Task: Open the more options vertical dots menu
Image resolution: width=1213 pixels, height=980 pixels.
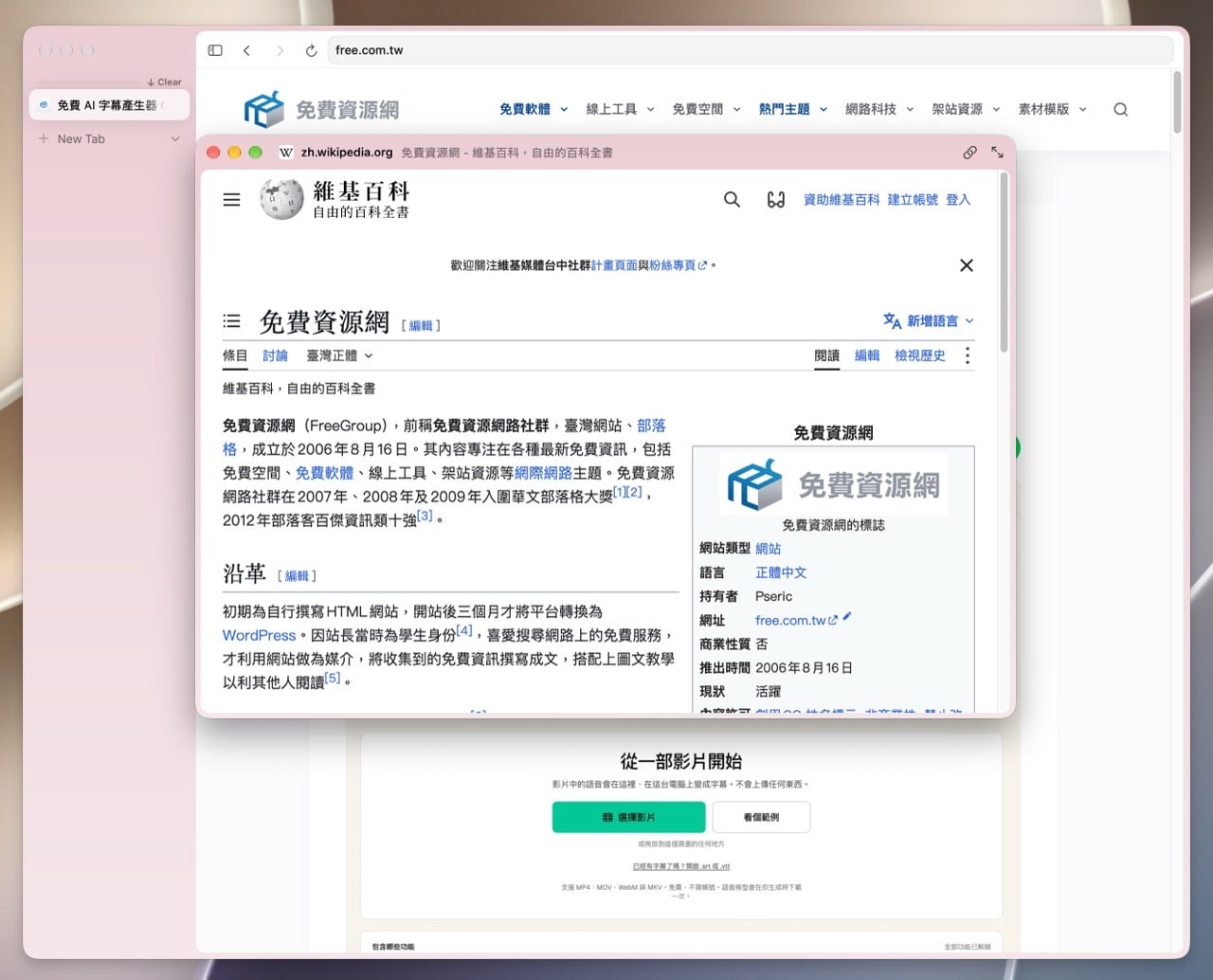Action: 967,355
